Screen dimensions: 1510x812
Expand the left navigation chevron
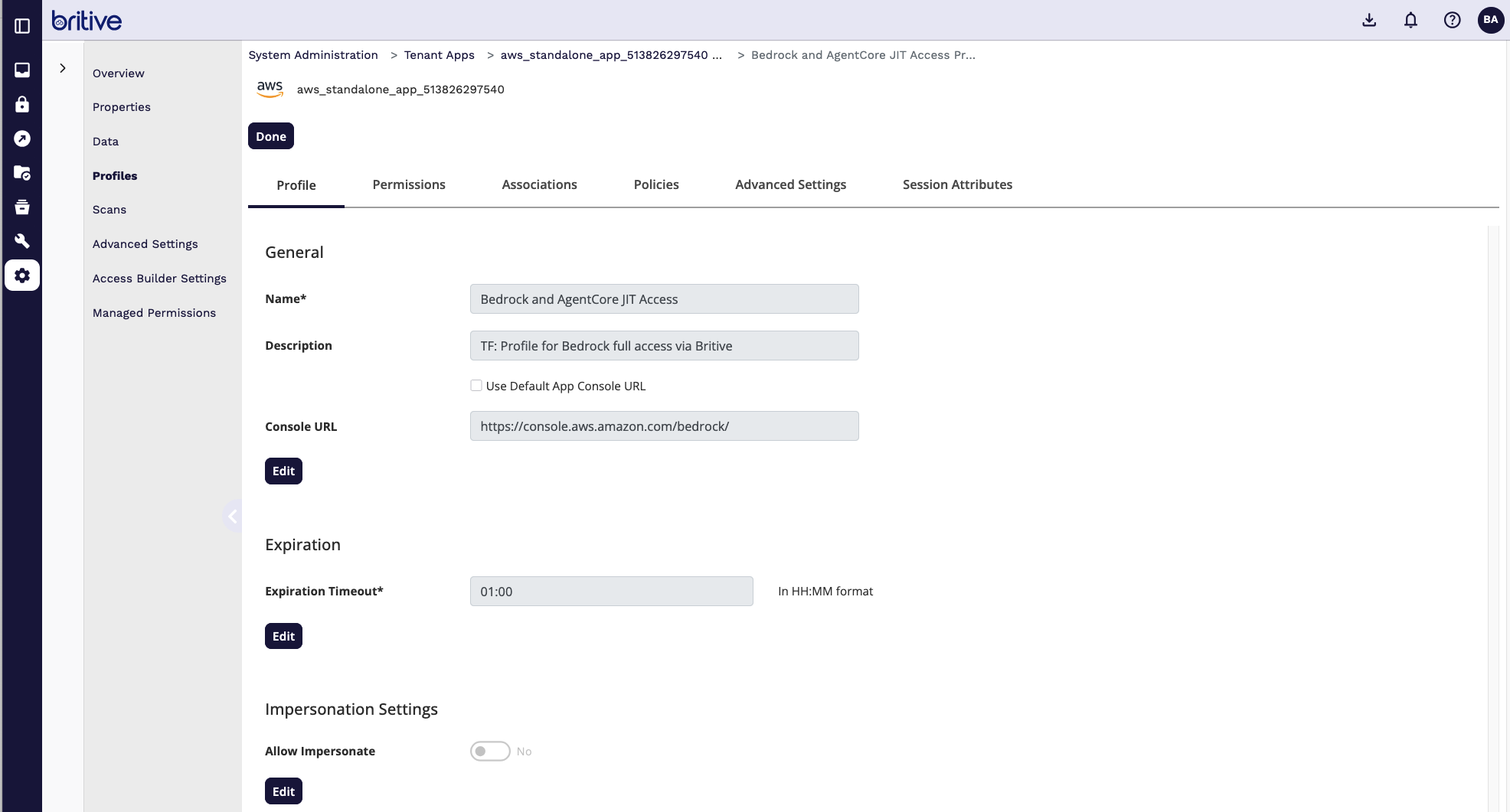63,68
